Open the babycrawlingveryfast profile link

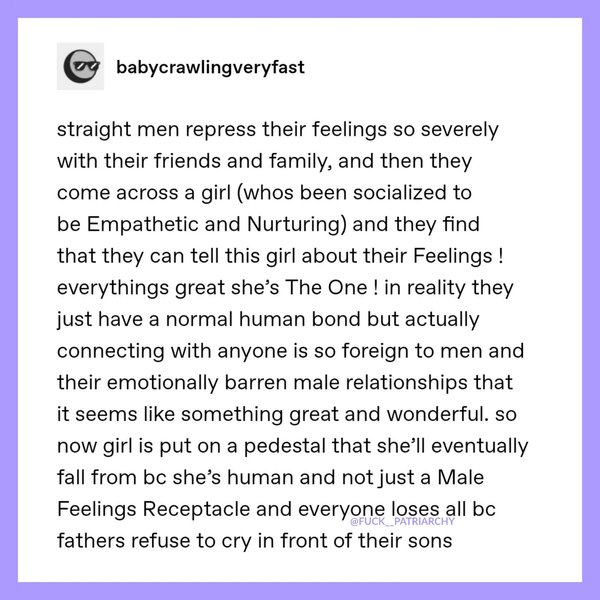click(210, 67)
